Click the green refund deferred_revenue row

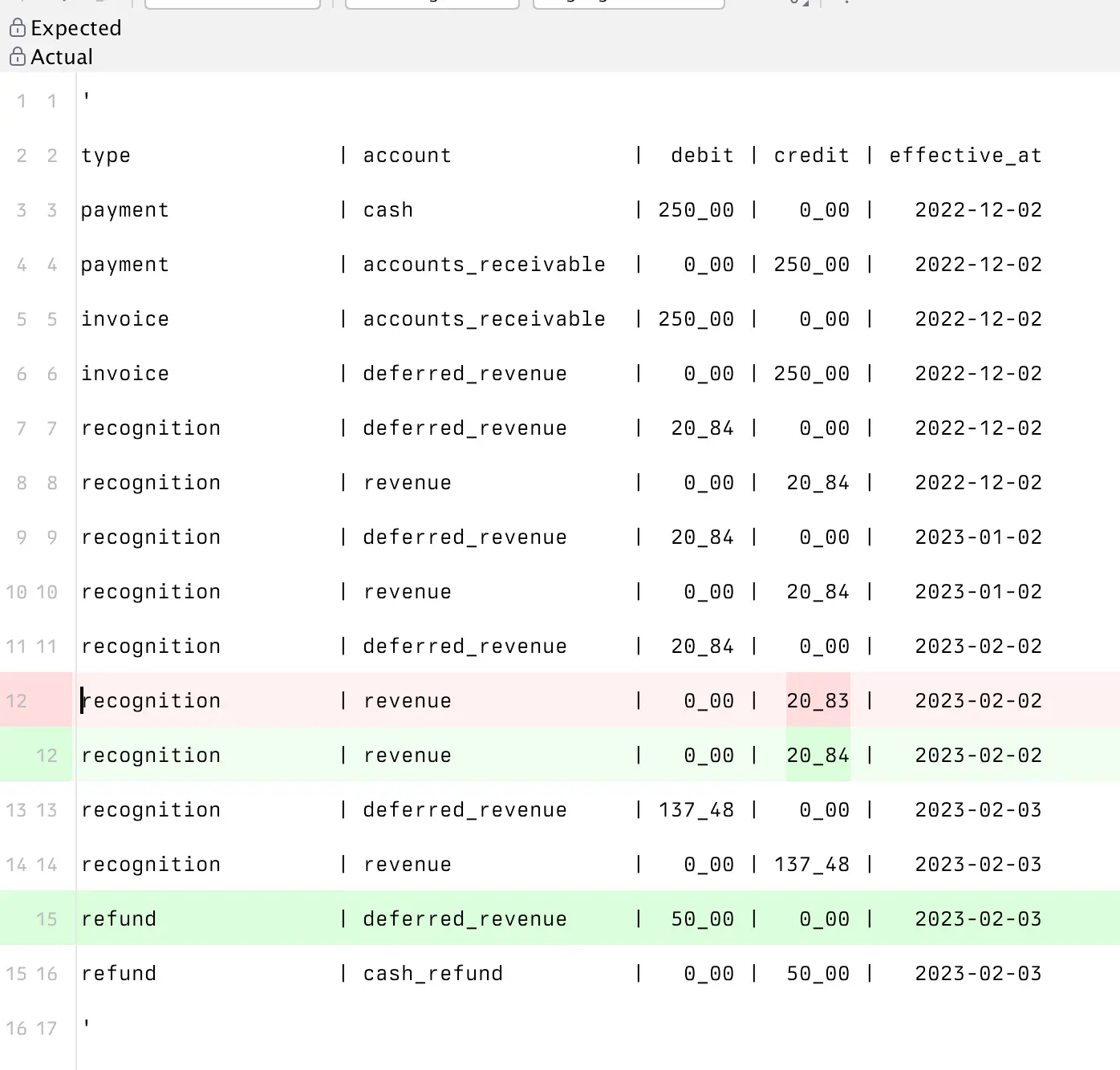pyautogui.click(x=465, y=918)
